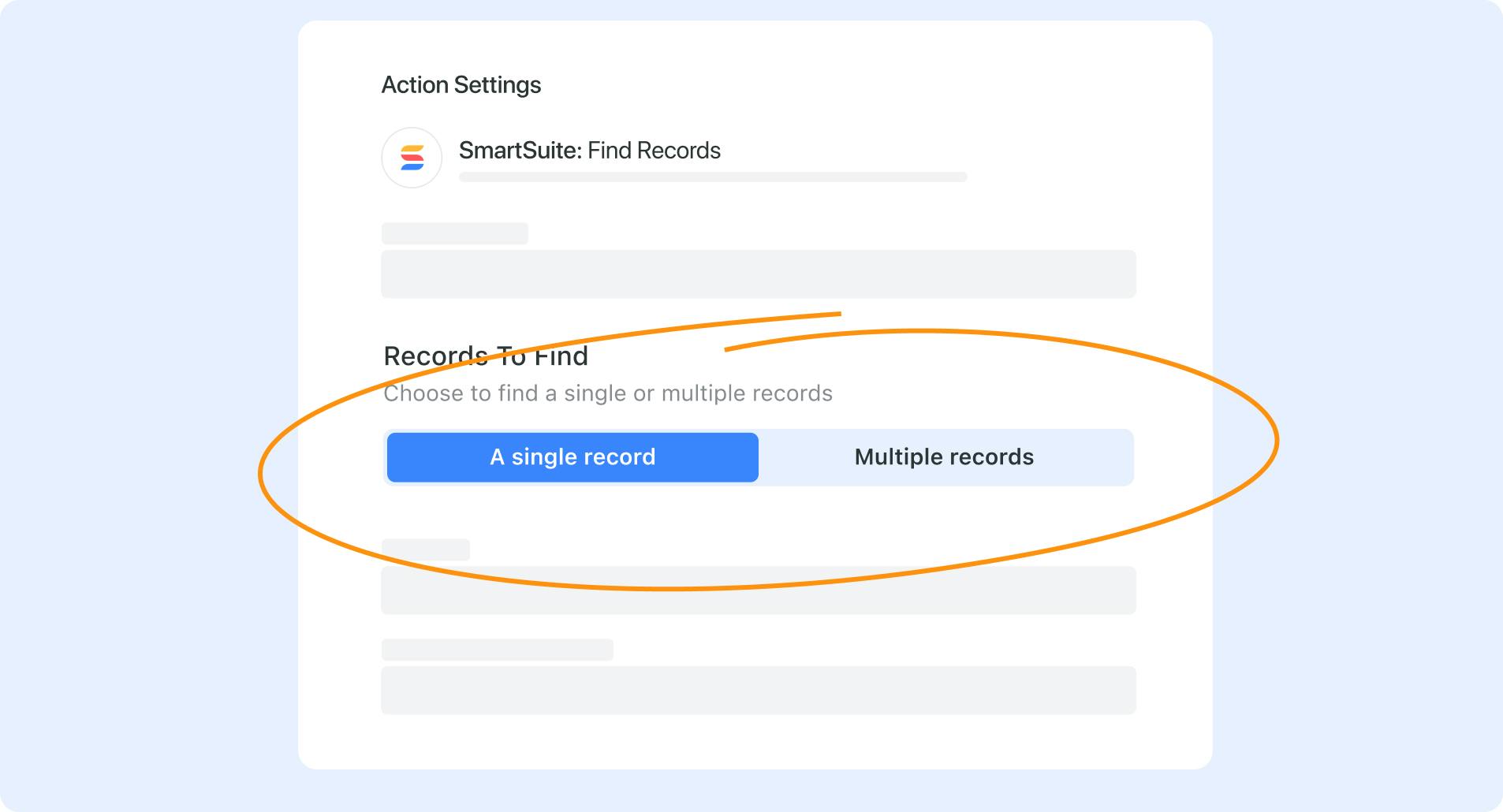Screen dimensions: 1503x812
Task: Select the "A single record" option
Action: pyautogui.click(x=572, y=457)
